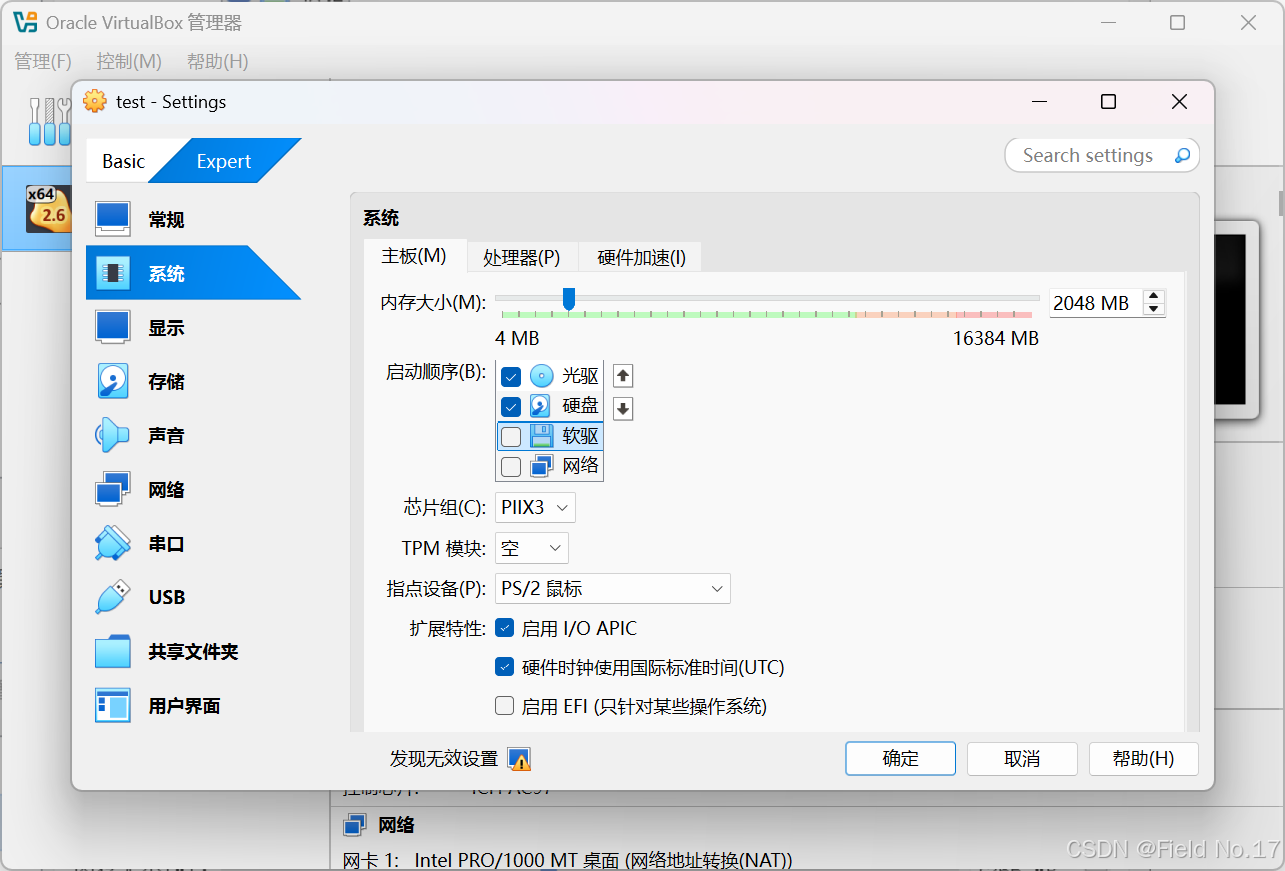Open the 芯片组 PIIX3 dropdown

535,508
